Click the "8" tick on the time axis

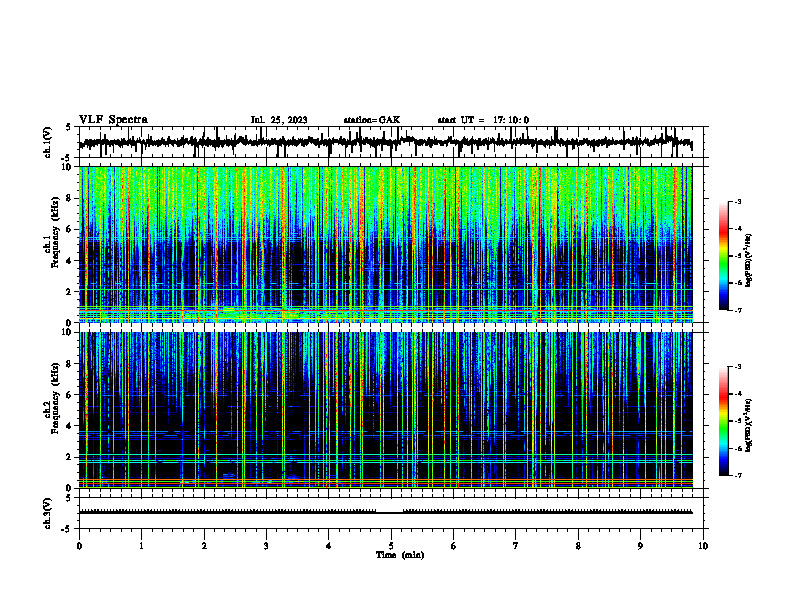tap(578, 546)
